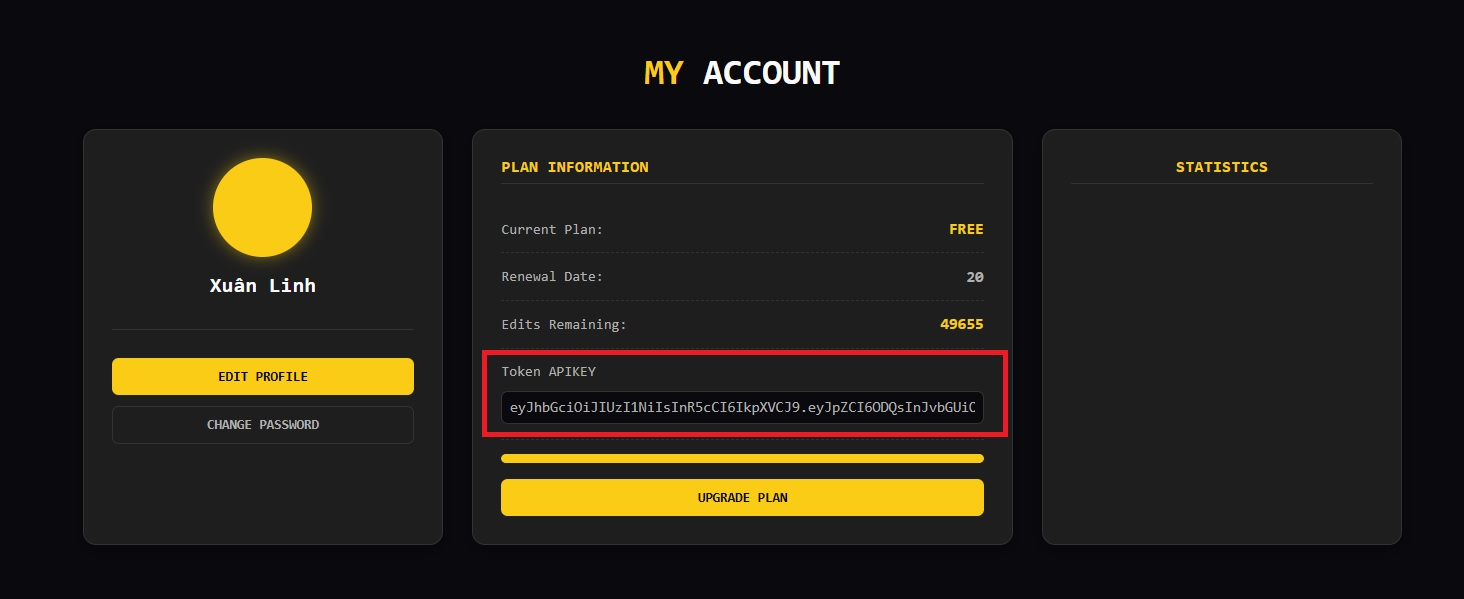Click the Statistics panel heading
Screen dimensions: 1464x599
pyautogui.click(x=1221, y=167)
